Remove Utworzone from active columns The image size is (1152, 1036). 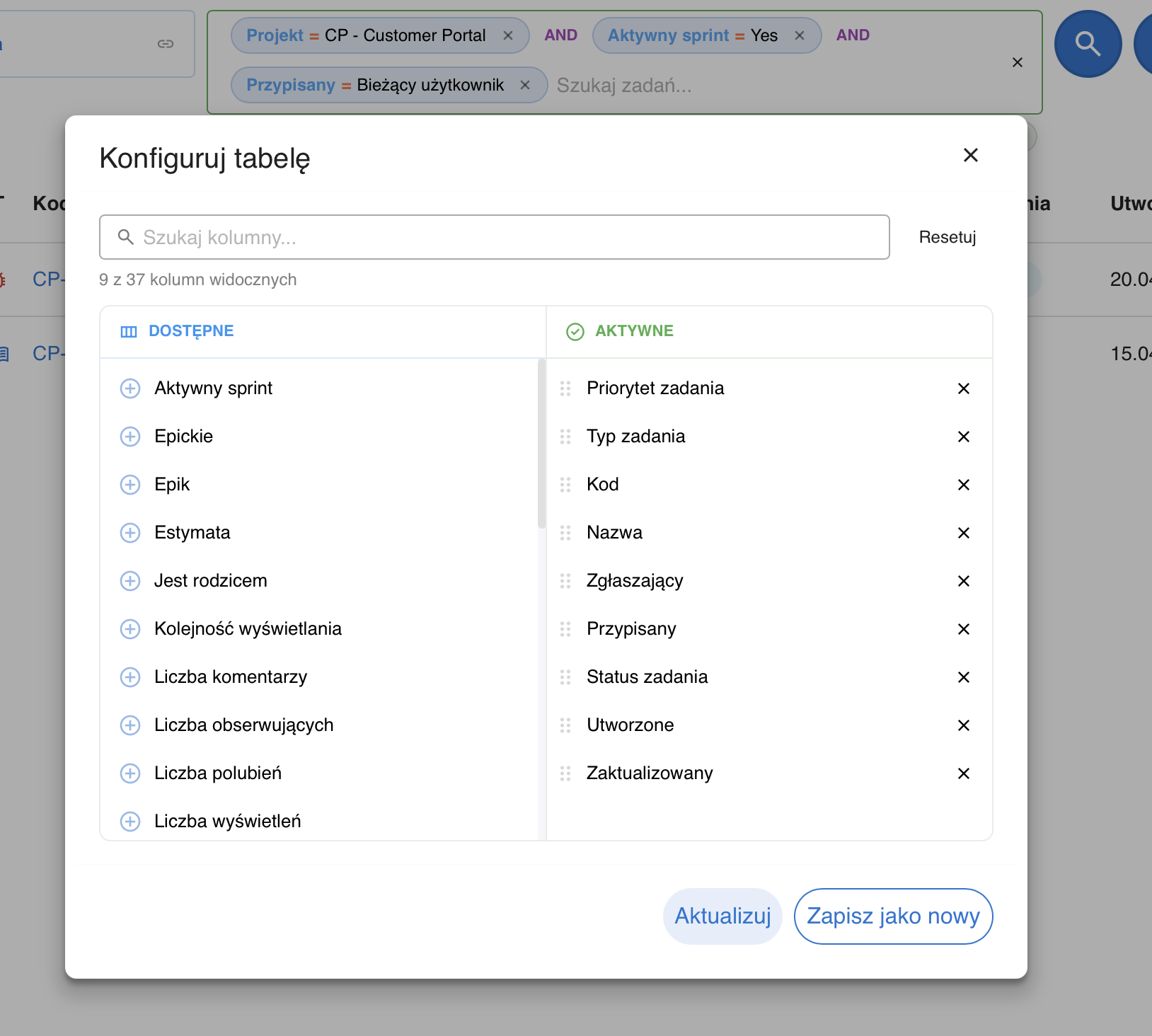(x=964, y=725)
